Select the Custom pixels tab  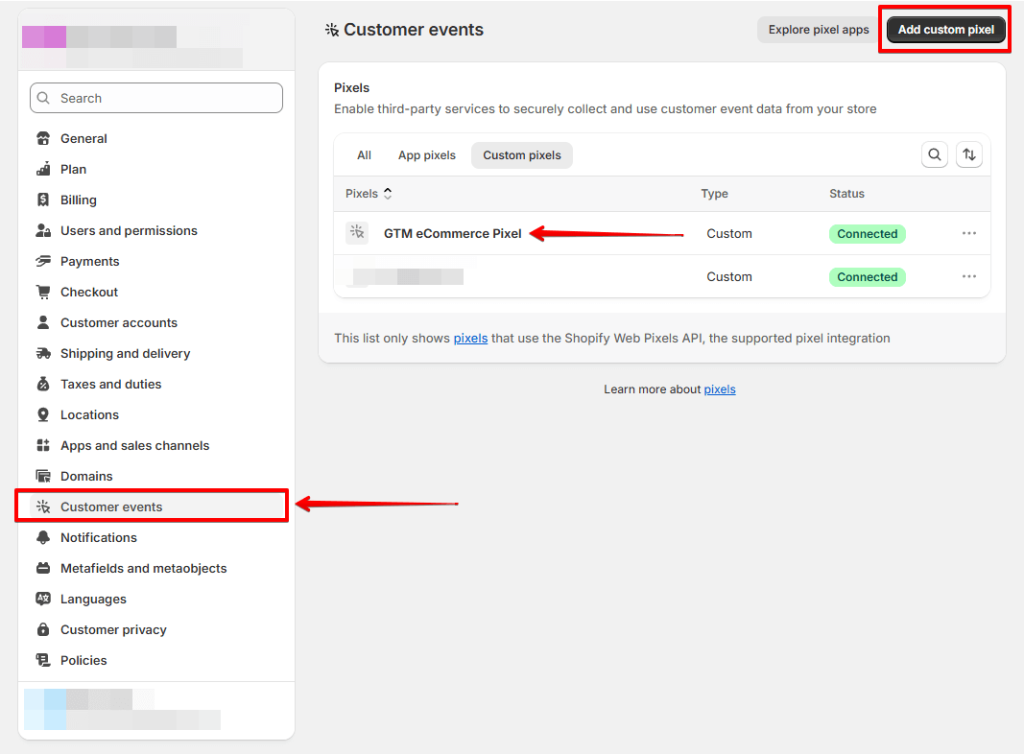pos(522,155)
